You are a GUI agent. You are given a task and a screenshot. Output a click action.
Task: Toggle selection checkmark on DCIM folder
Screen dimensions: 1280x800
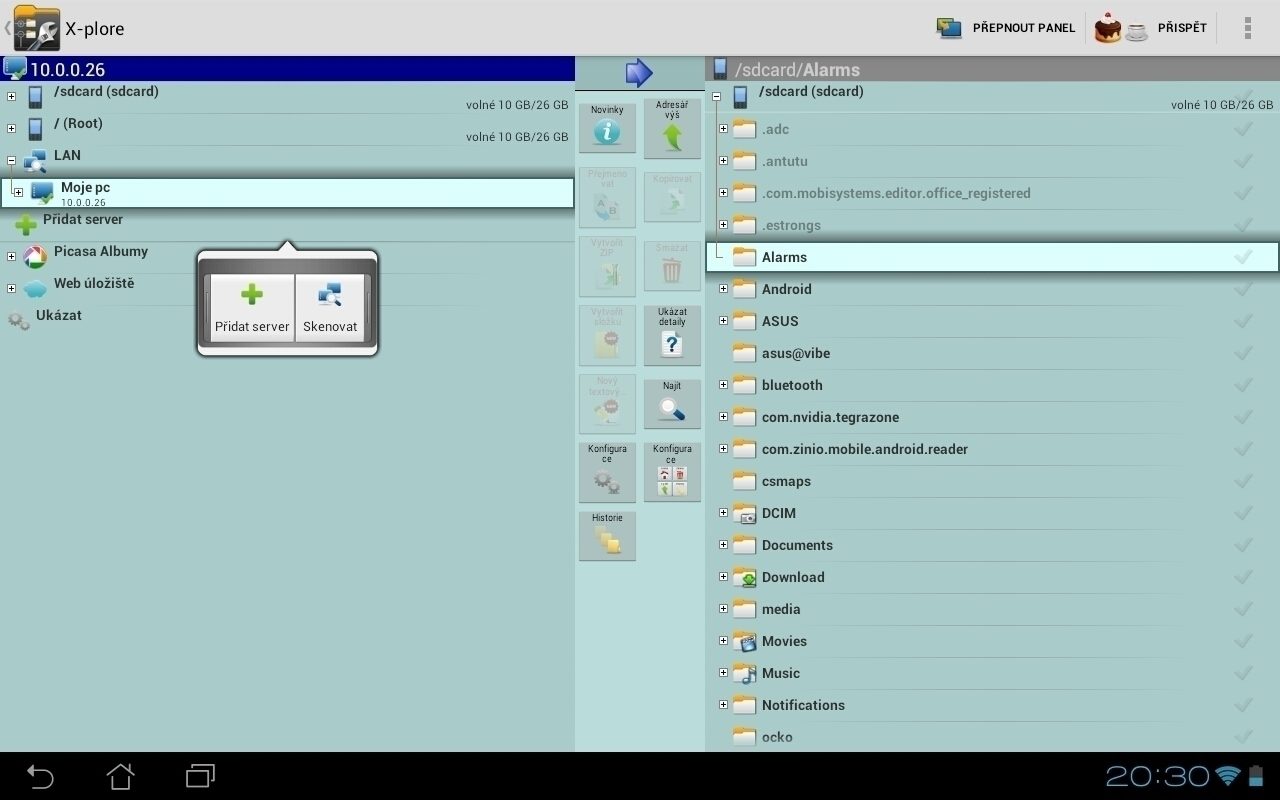click(1243, 513)
